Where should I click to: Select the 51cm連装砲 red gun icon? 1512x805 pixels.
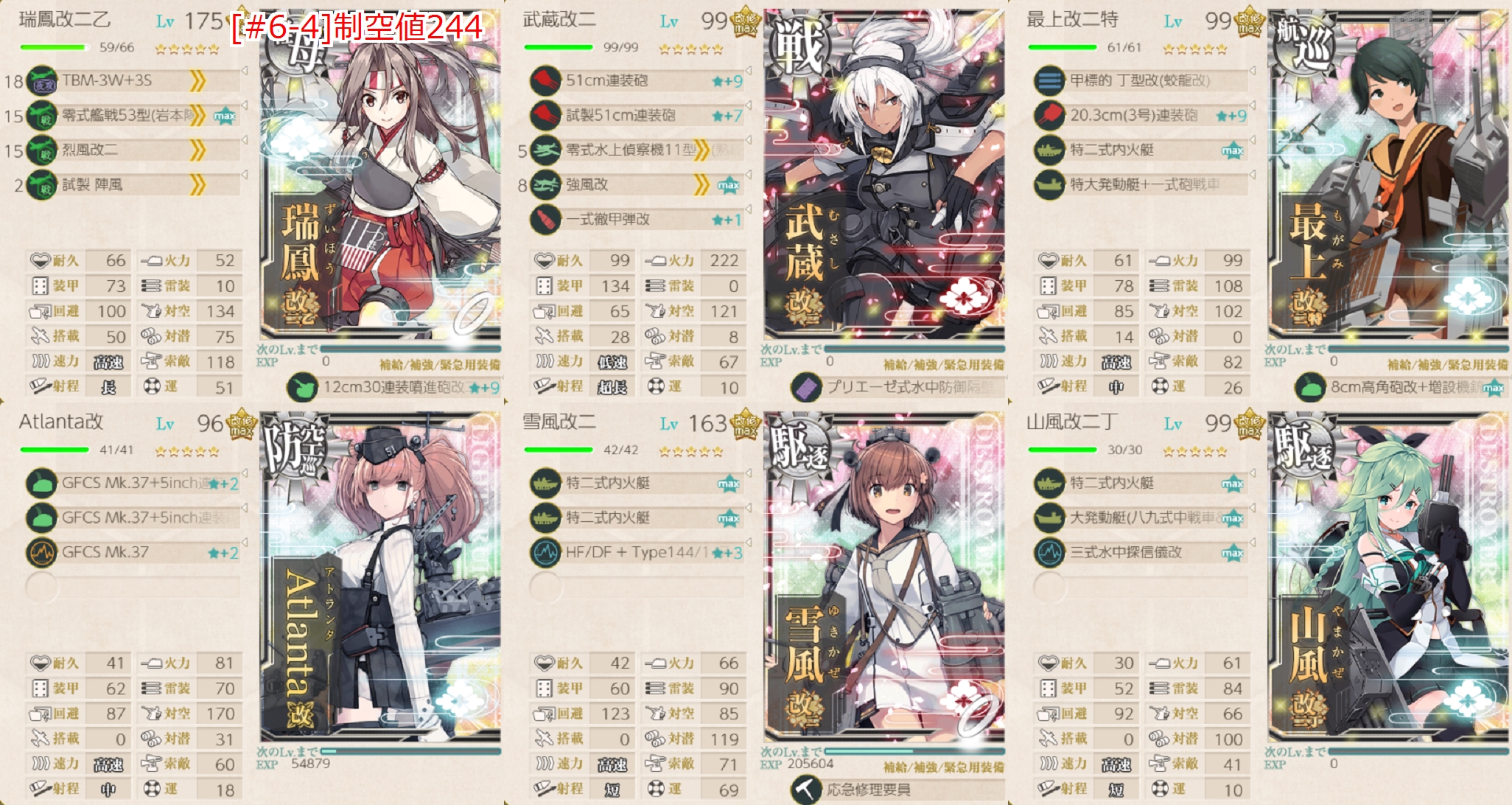545,81
